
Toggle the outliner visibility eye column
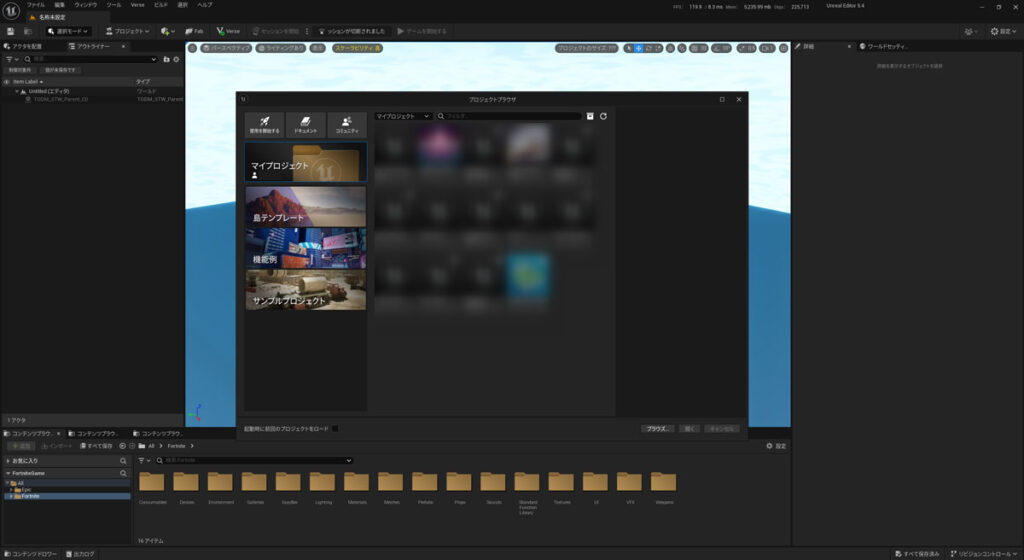tap(7, 82)
